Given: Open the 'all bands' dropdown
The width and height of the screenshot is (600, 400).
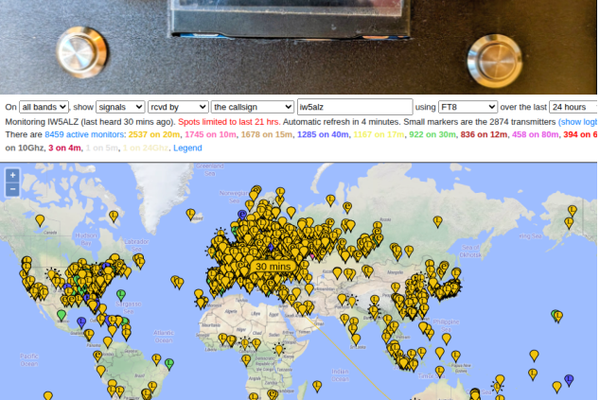Looking at the screenshot, I should [44, 107].
